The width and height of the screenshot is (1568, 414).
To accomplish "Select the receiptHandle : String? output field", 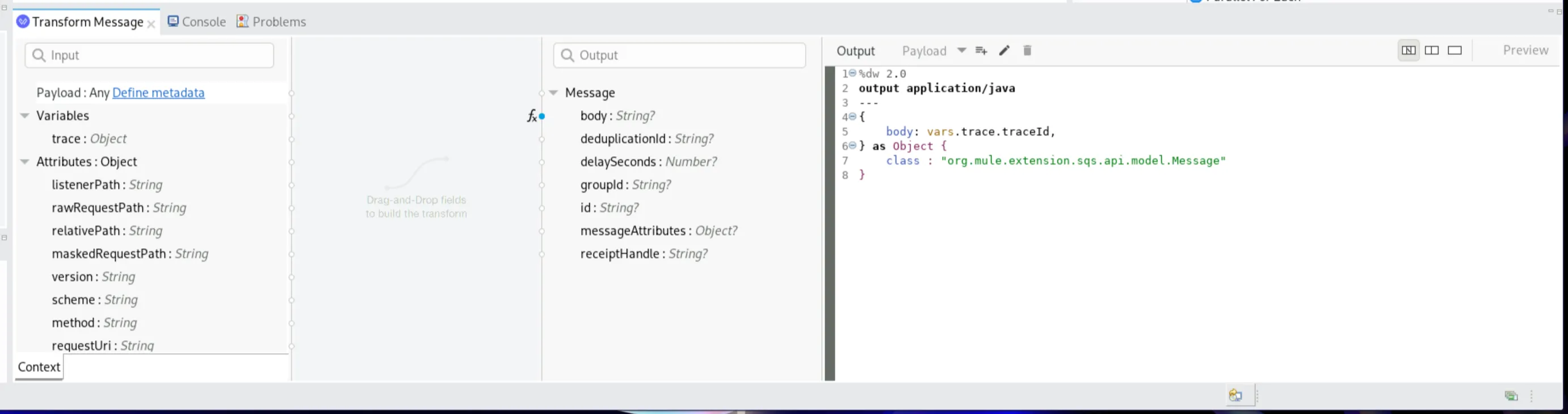I will point(644,254).
